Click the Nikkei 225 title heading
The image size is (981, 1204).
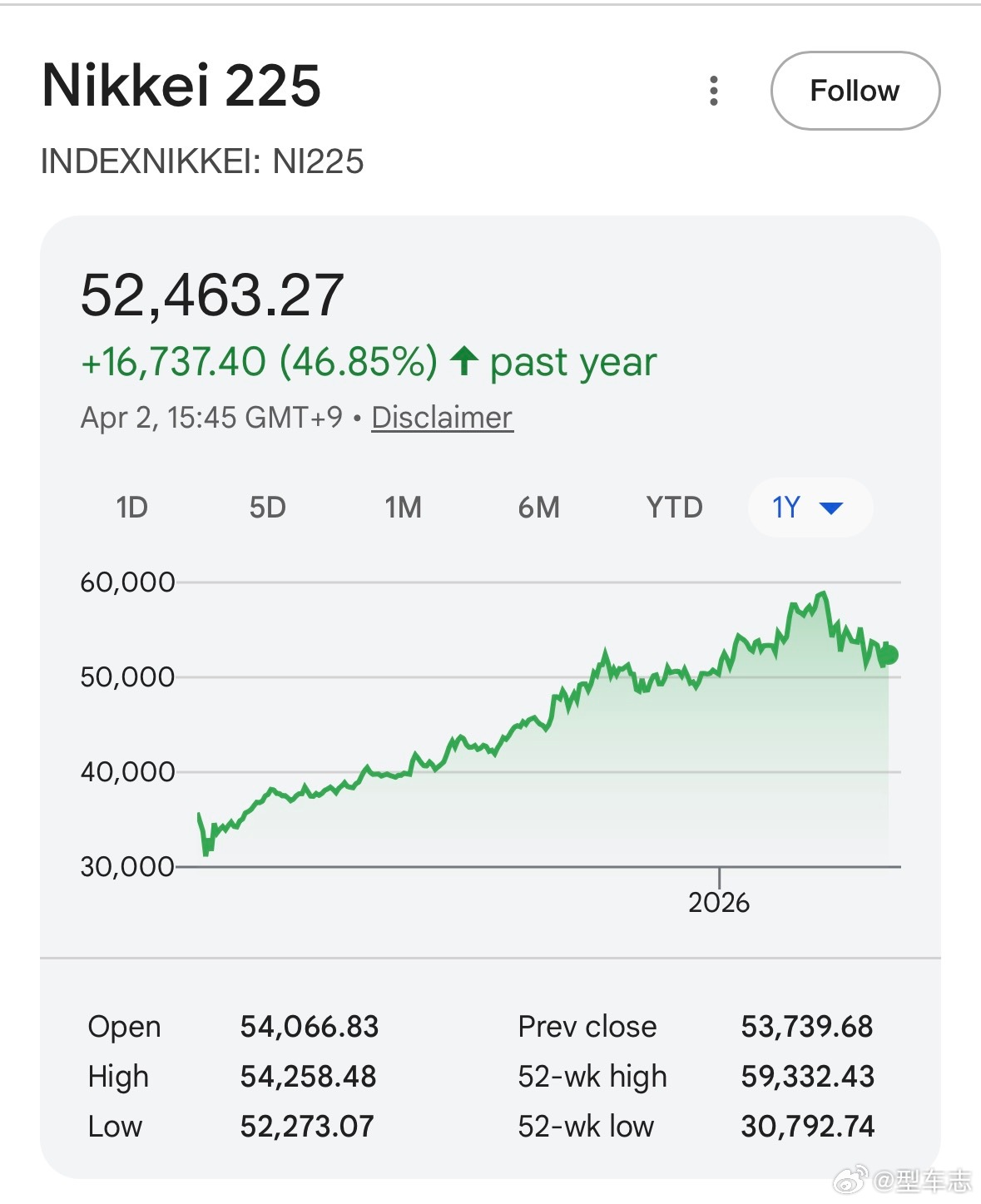[181, 86]
